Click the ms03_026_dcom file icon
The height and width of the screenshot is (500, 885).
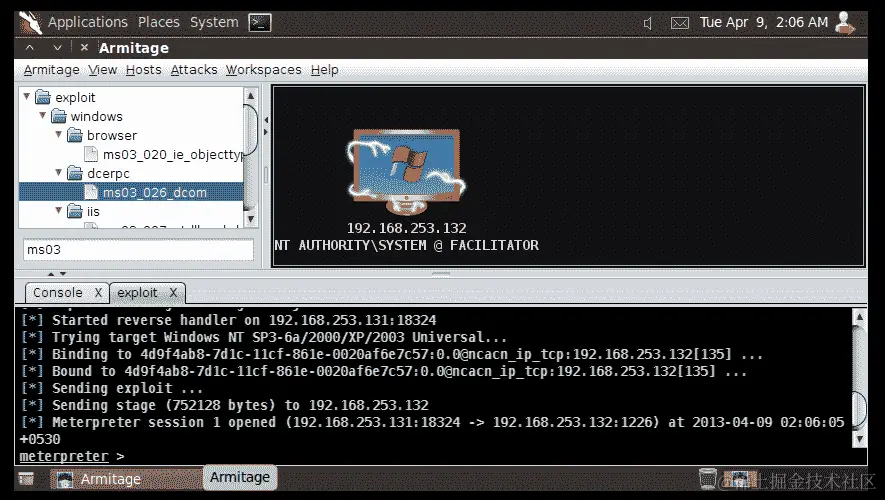(91, 192)
